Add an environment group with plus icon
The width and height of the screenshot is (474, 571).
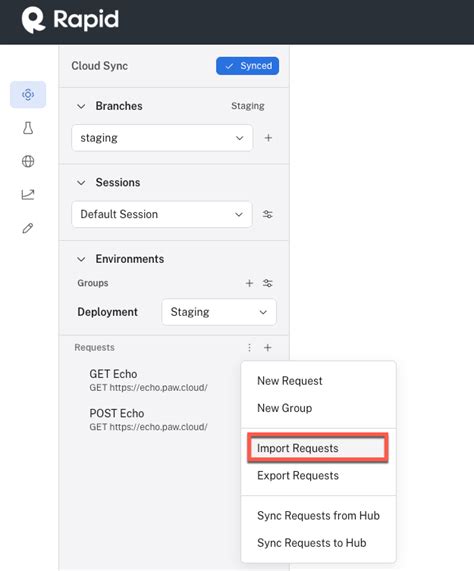[x=249, y=283]
